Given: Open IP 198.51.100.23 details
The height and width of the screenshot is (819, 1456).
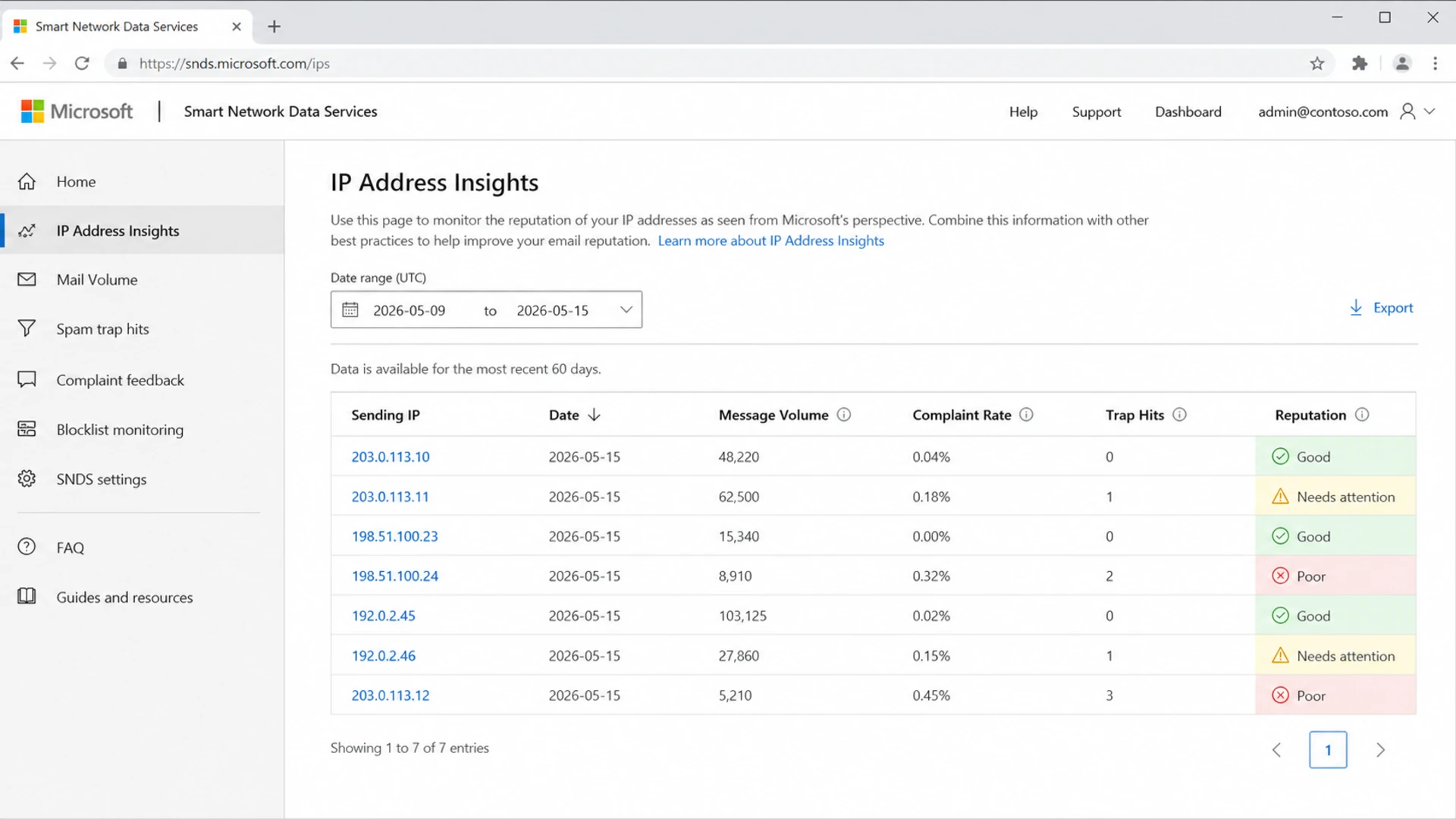Looking at the screenshot, I should pos(394,536).
